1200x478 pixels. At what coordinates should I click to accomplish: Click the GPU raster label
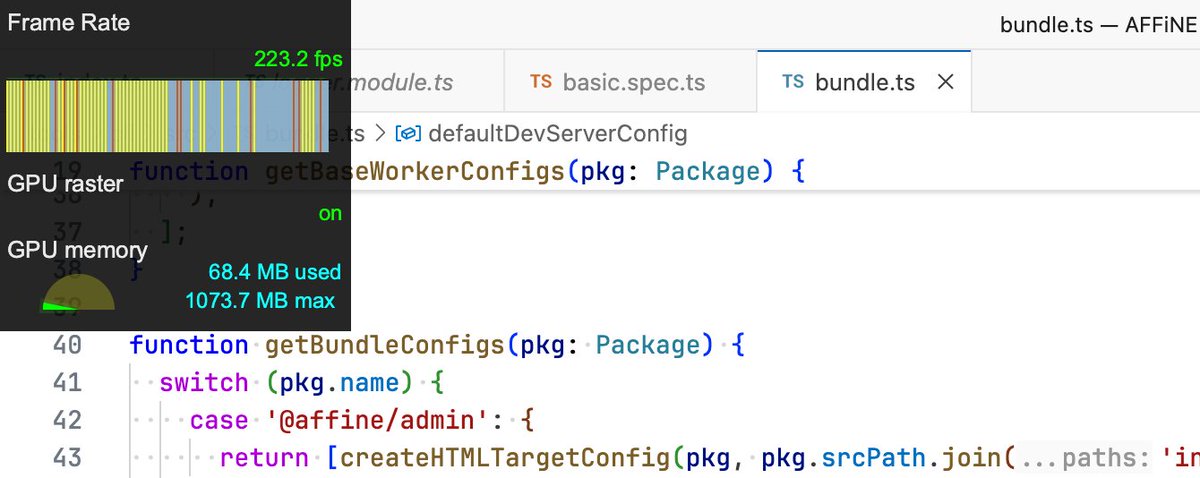(x=66, y=184)
